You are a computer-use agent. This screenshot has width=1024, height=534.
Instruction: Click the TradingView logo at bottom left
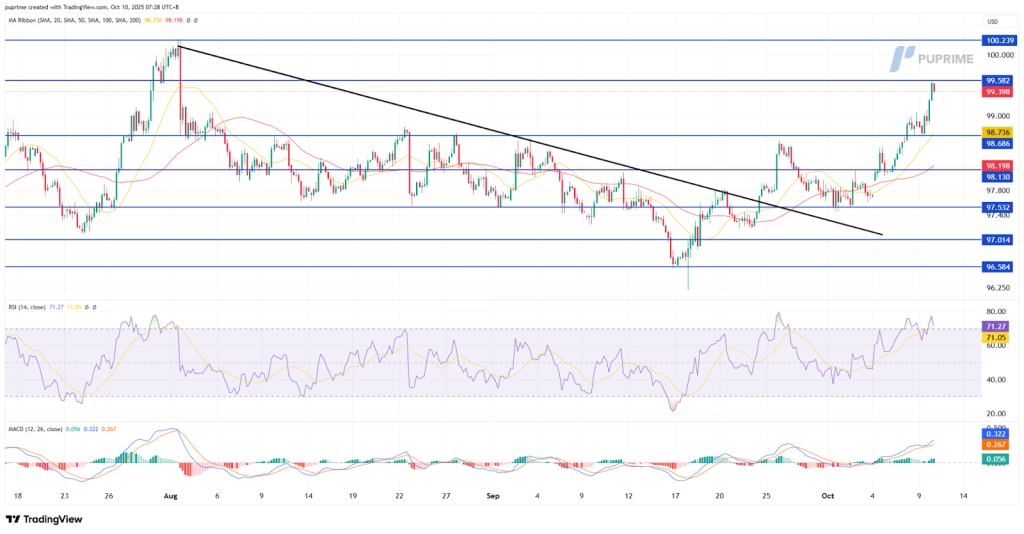(x=40, y=519)
